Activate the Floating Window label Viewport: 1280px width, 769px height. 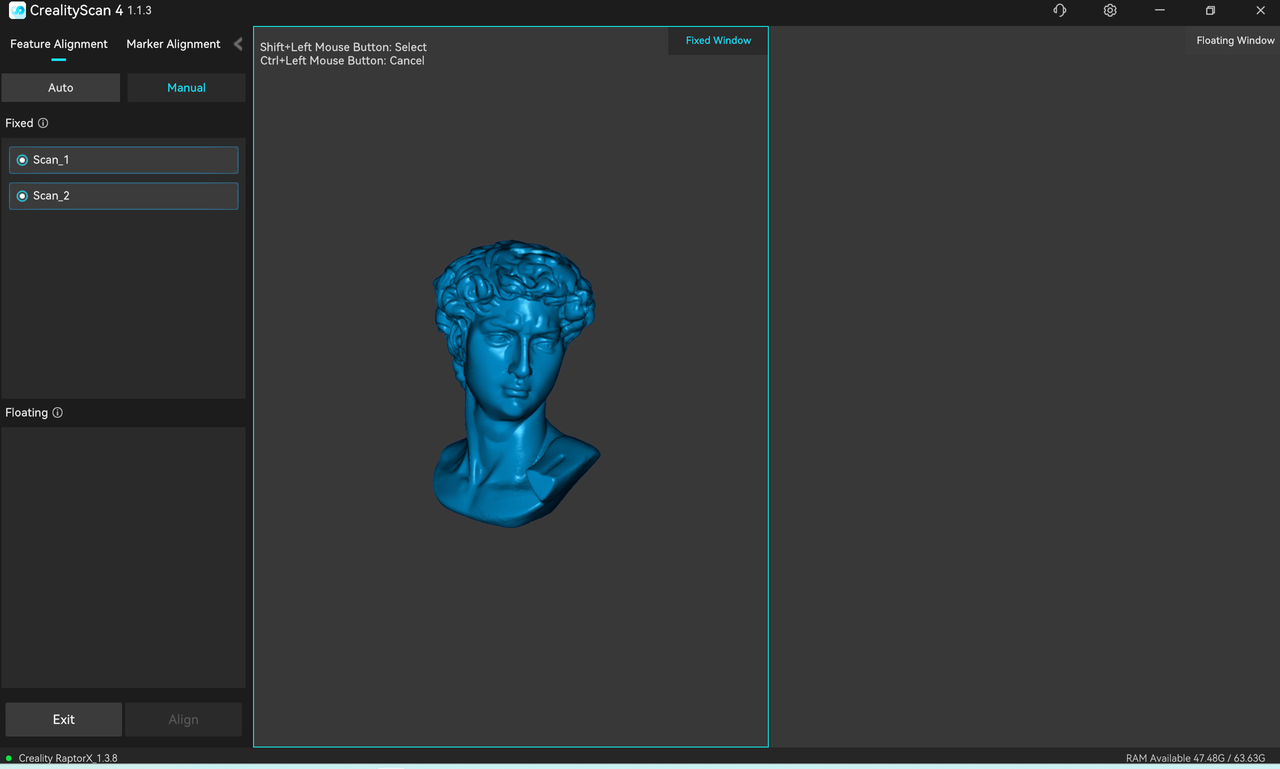coord(1235,41)
